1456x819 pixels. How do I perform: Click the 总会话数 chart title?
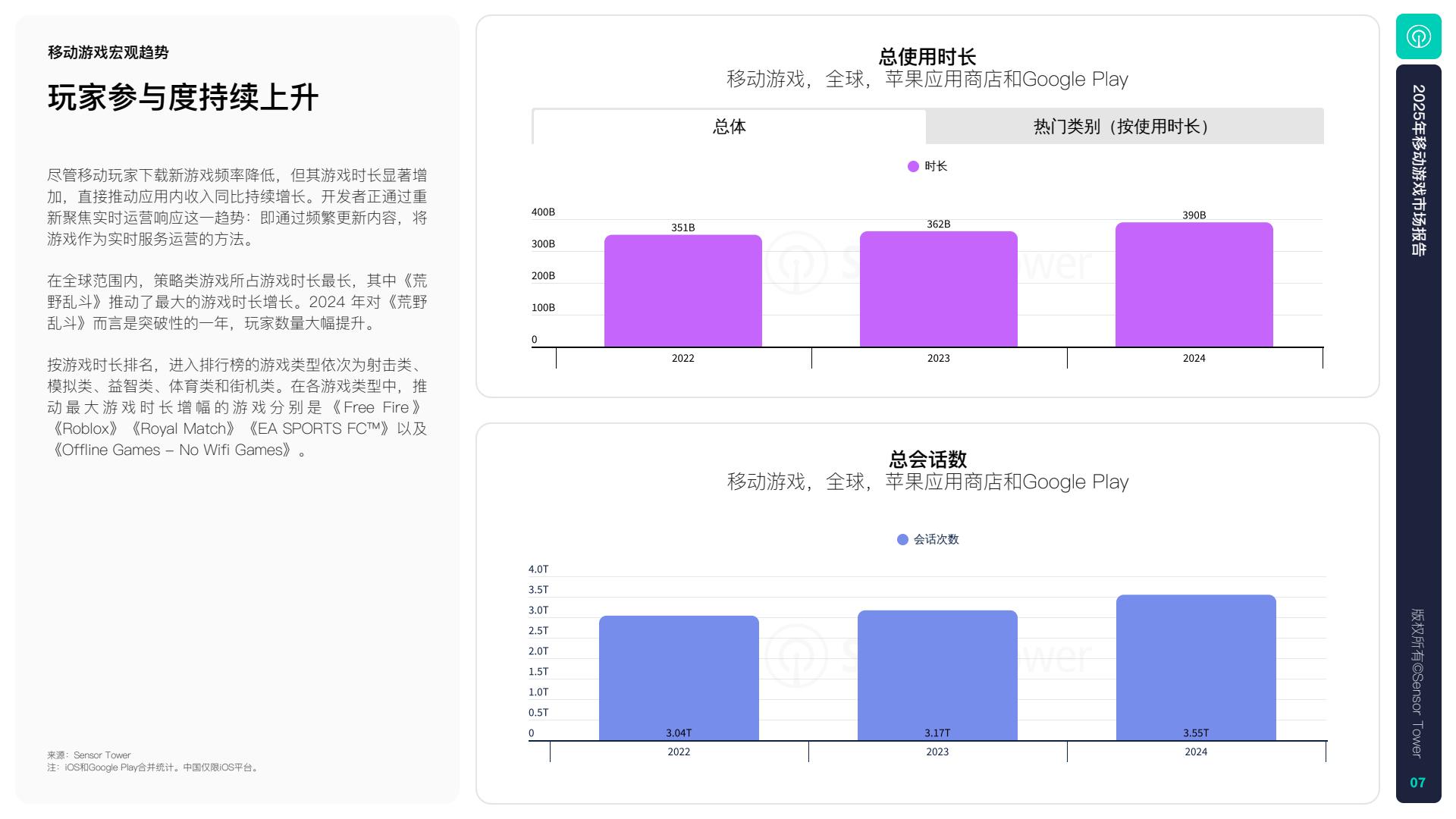pyautogui.click(x=927, y=460)
